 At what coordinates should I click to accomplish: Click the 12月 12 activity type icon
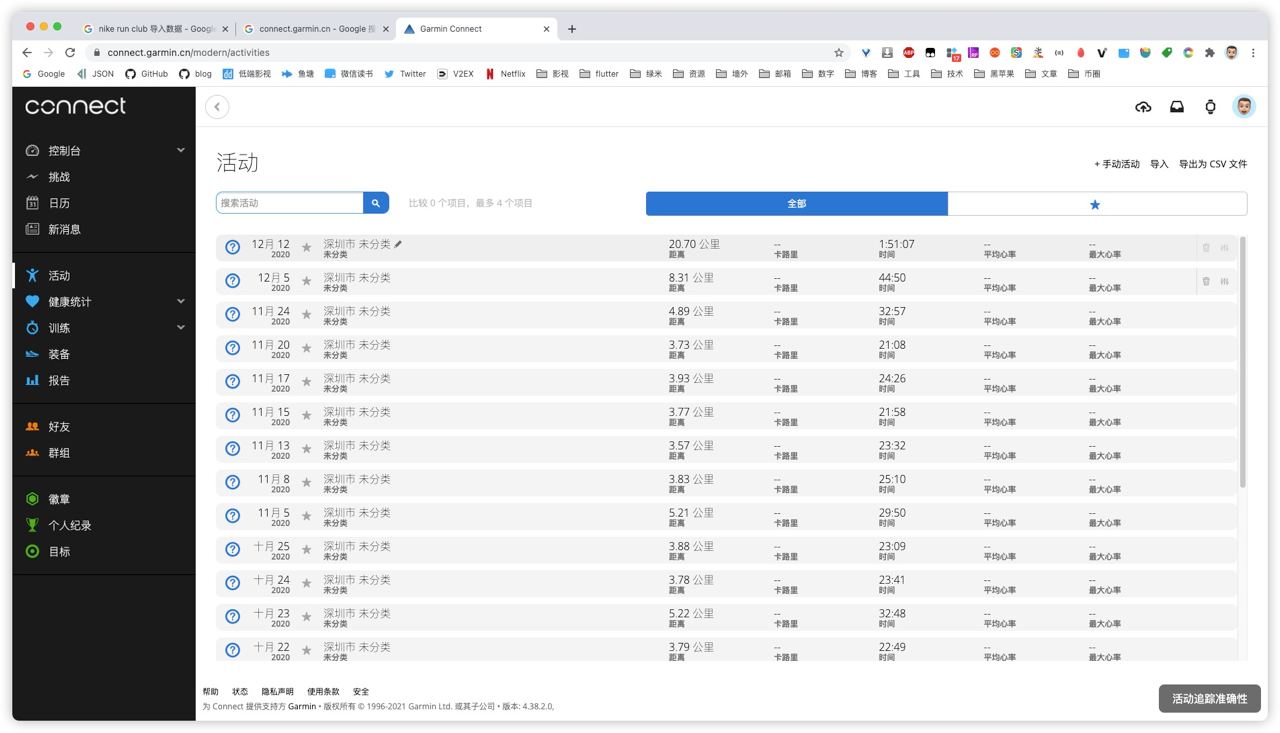tap(232, 247)
